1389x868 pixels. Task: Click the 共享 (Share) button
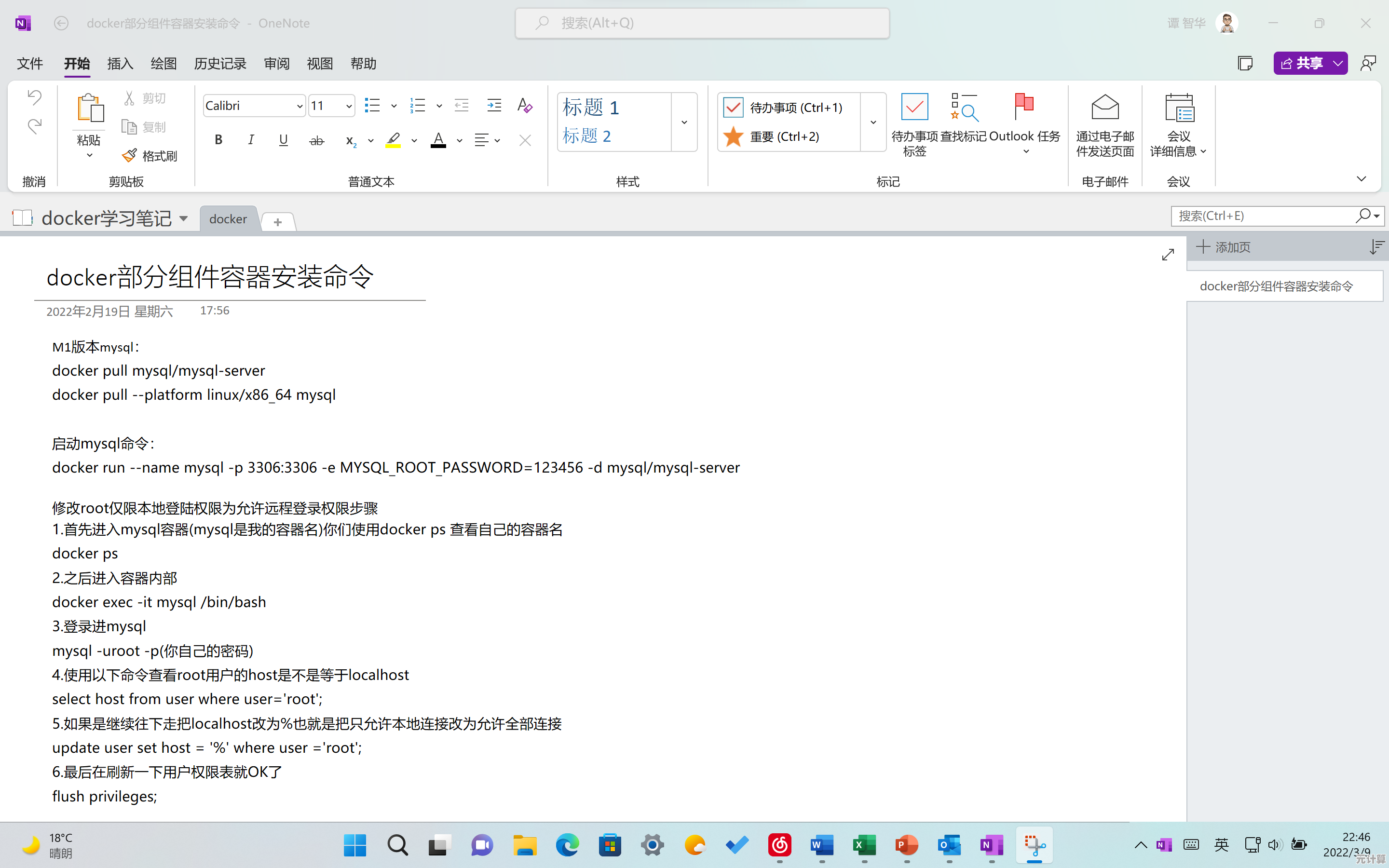pos(1302,63)
